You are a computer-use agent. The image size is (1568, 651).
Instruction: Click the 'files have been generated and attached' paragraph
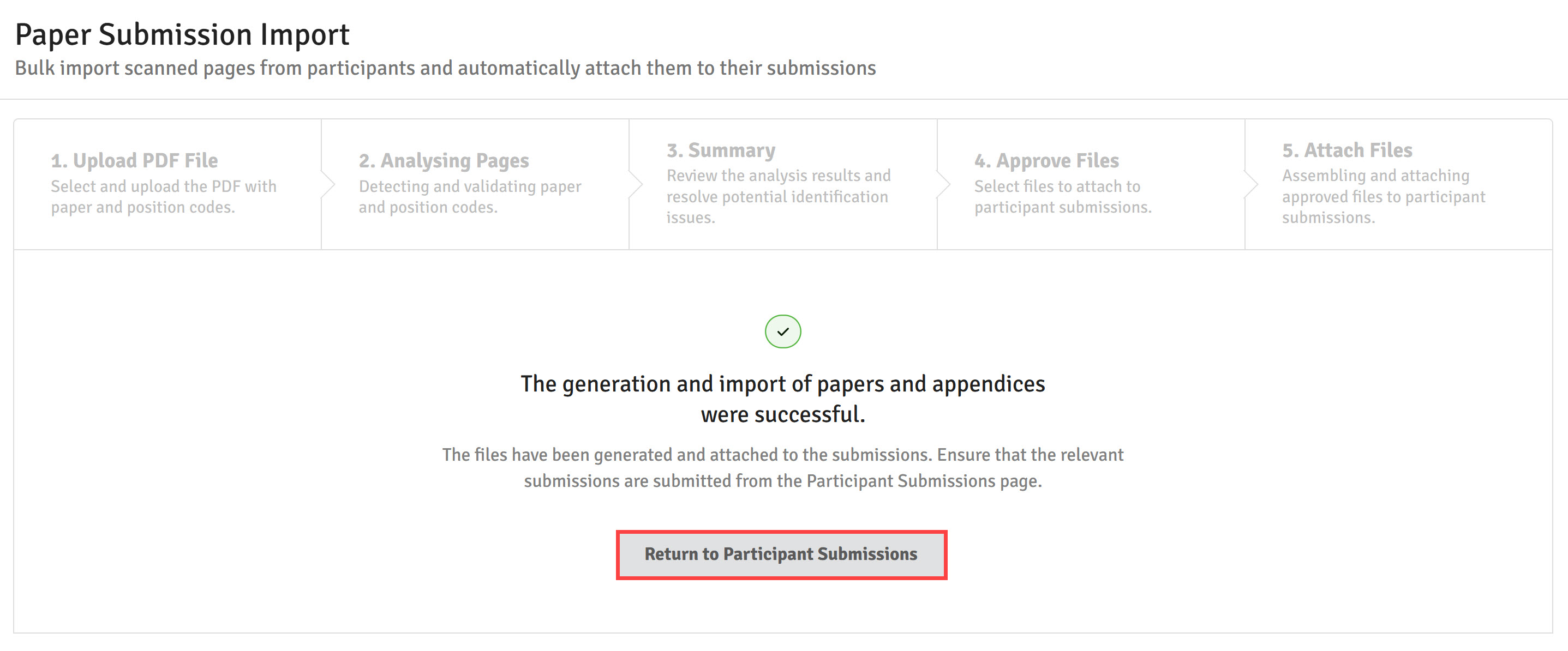(783, 468)
